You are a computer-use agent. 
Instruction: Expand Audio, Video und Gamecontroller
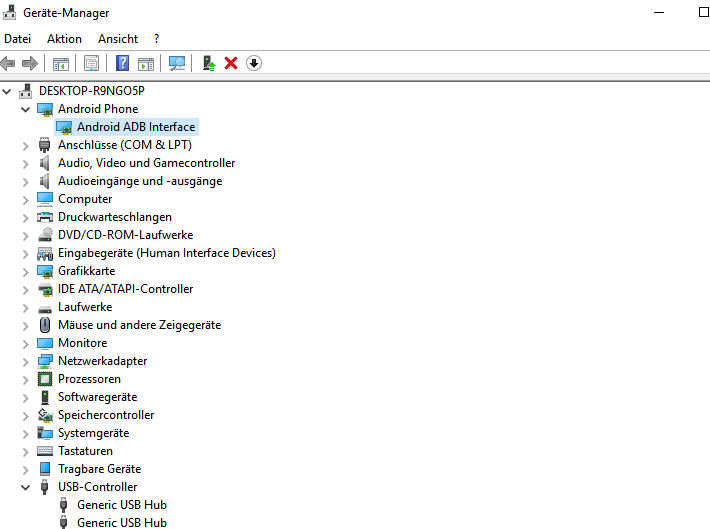[x=25, y=164]
